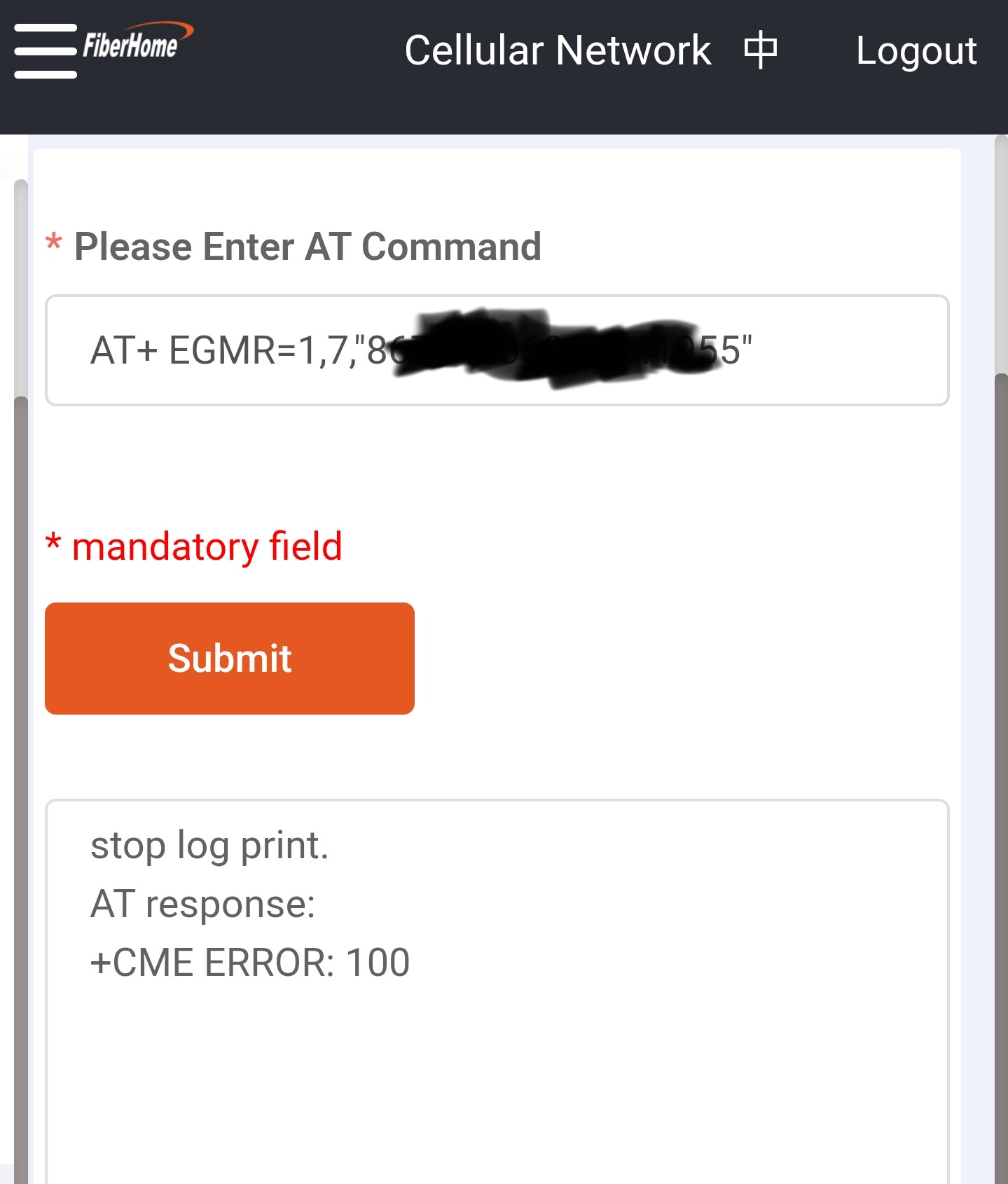Click the 'stop log print.' output line
The width and height of the screenshot is (1008, 1184).
tap(209, 846)
